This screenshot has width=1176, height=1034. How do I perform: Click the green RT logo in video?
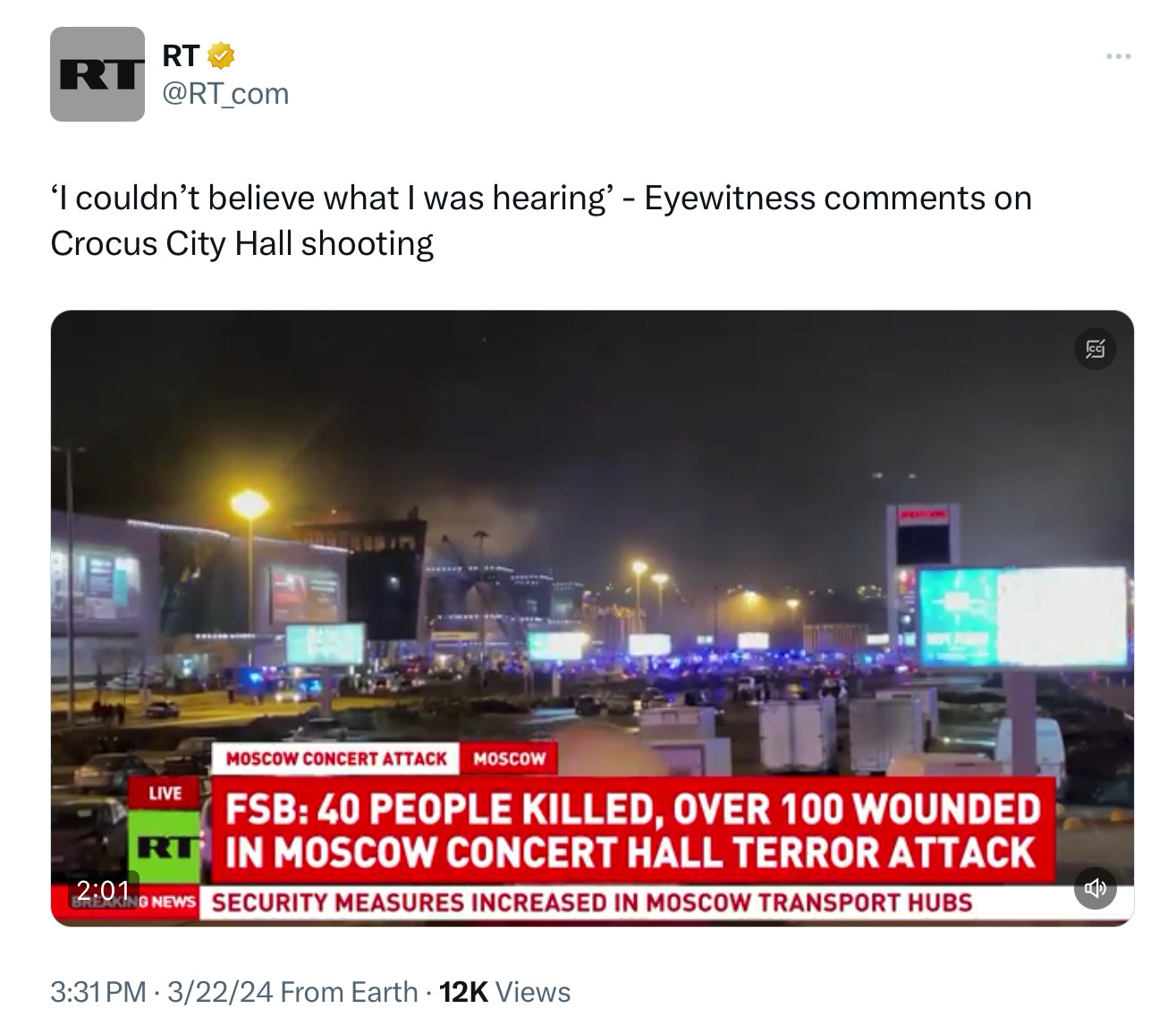pos(165,847)
